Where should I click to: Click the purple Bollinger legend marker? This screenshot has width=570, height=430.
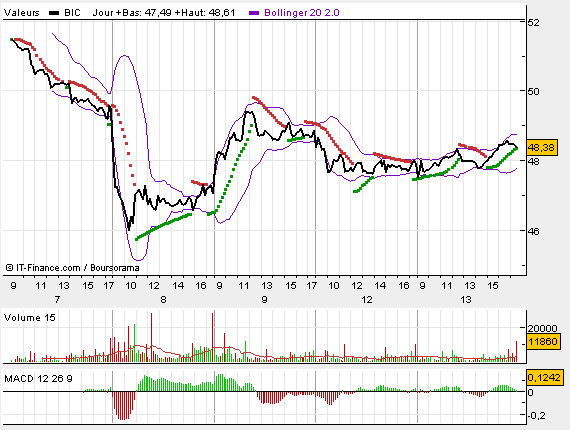pyautogui.click(x=254, y=13)
